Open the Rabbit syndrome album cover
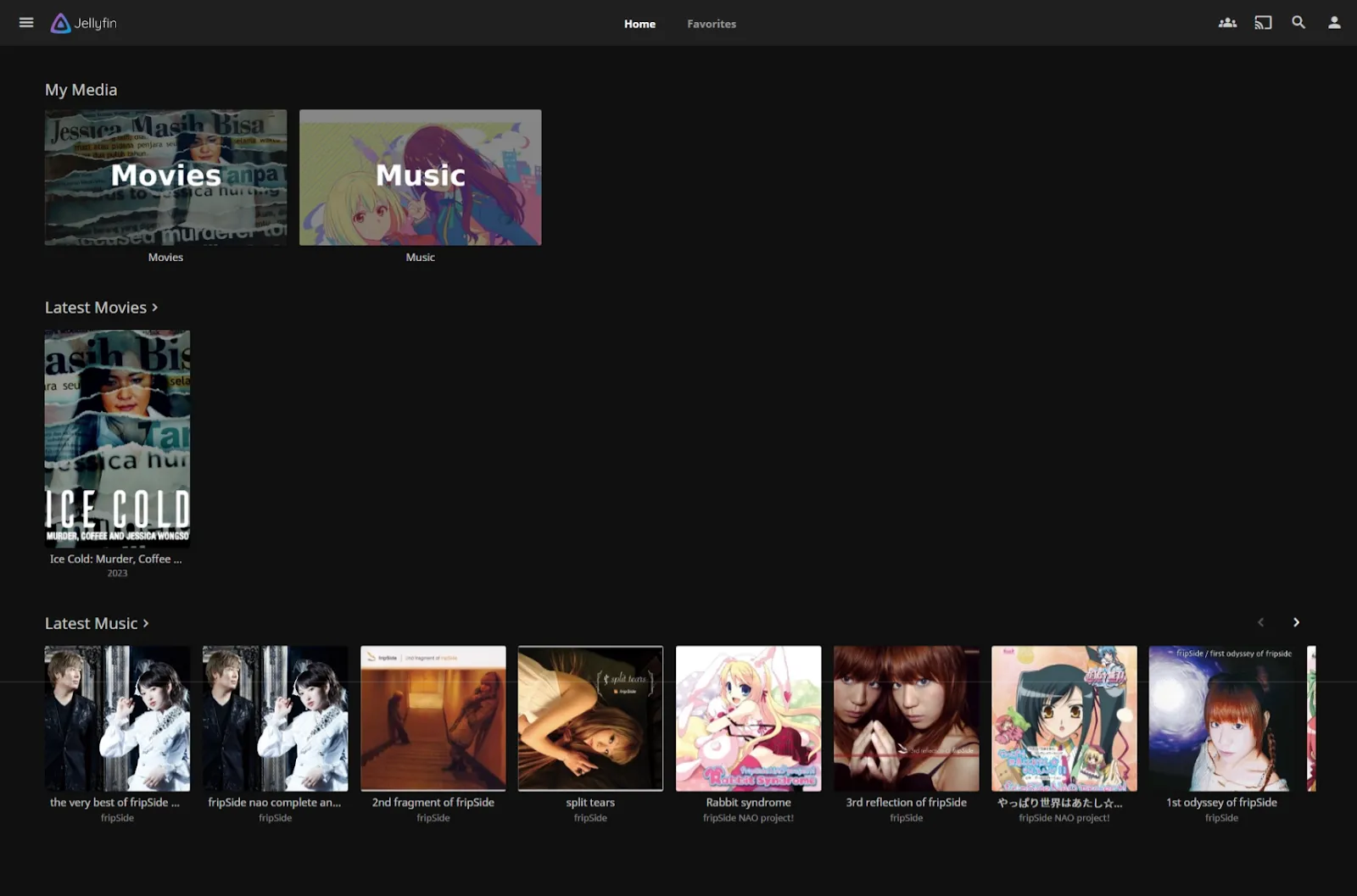 pos(748,719)
